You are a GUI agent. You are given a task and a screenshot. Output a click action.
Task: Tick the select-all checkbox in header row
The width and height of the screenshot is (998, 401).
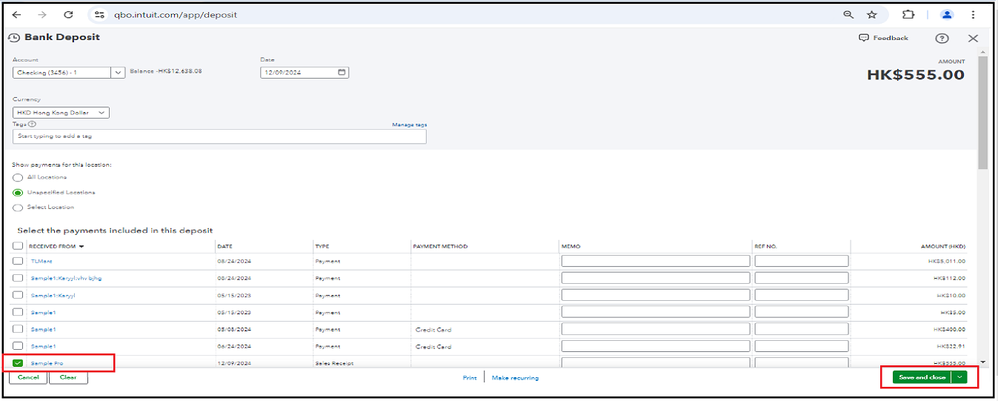18,246
